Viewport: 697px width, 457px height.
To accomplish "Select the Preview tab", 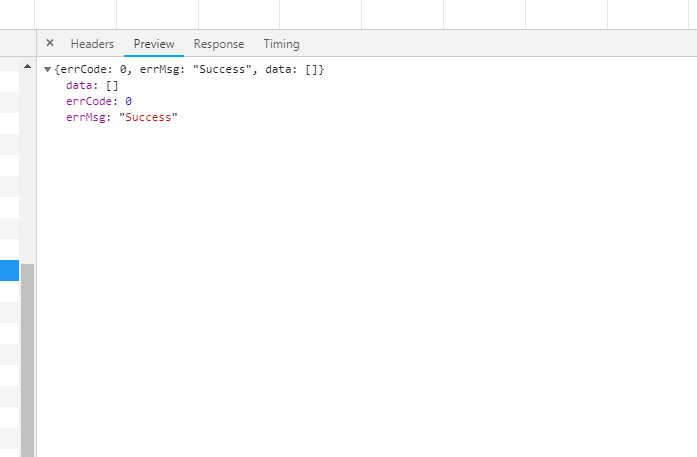I will (x=154, y=44).
